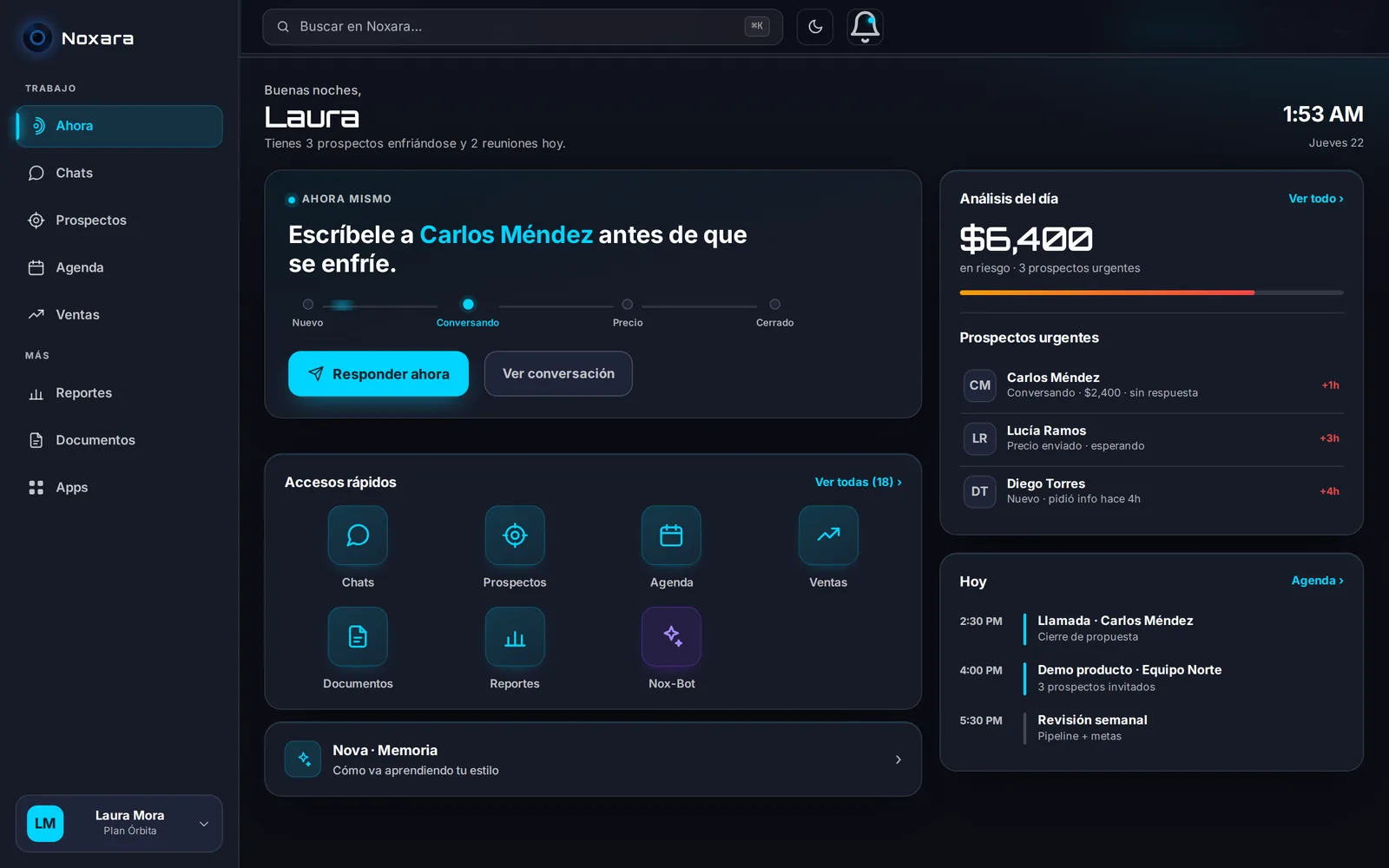
Task: Click the Responder ahora button
Action: click(379, 374)
